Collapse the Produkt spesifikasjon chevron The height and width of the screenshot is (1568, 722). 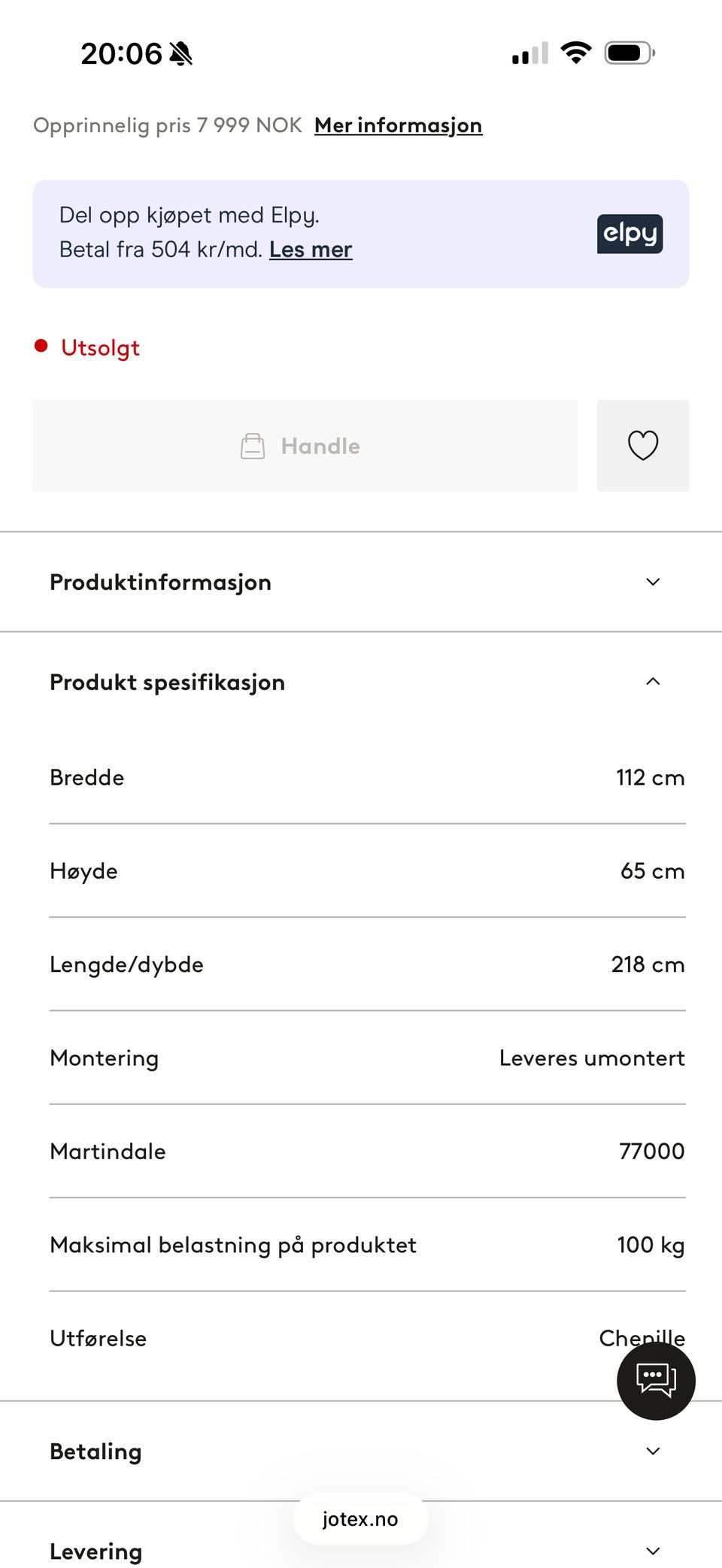pos(653,682)
